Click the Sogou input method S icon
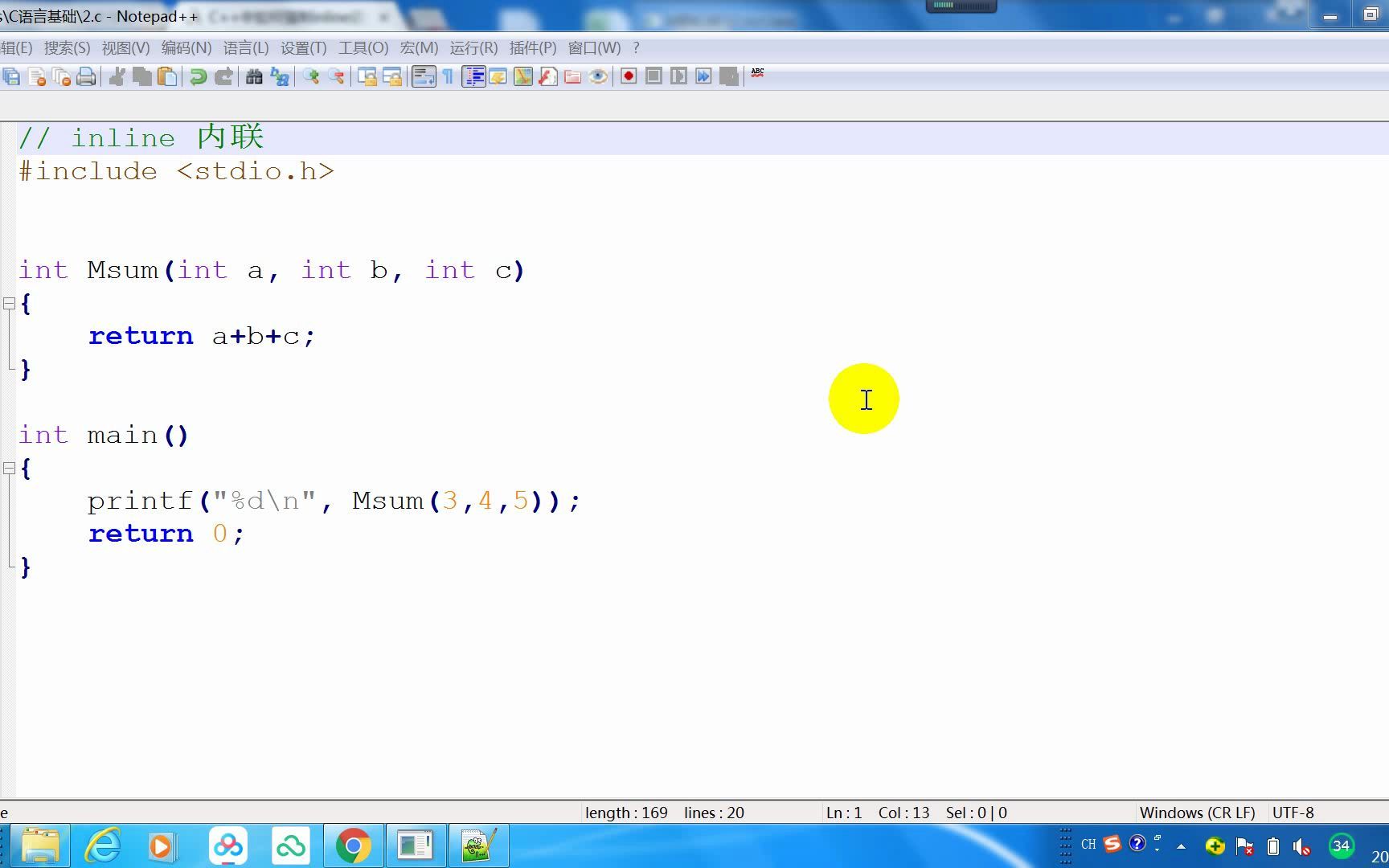1389x868 pixels. [1112, 844]
